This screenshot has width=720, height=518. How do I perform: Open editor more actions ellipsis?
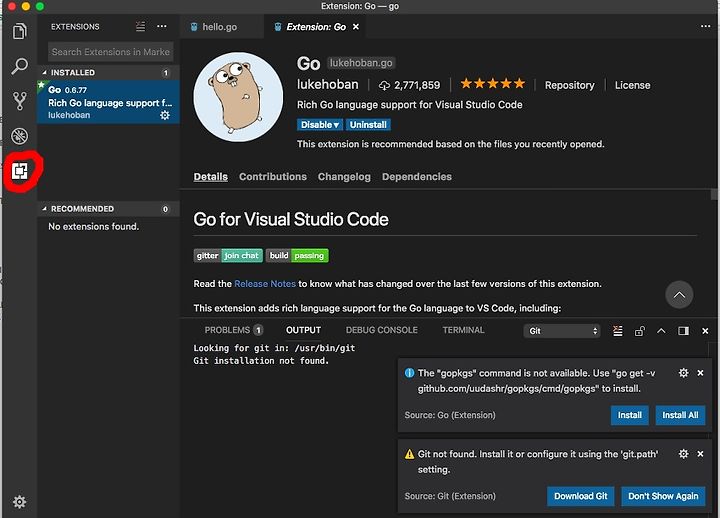pos(705,27)
